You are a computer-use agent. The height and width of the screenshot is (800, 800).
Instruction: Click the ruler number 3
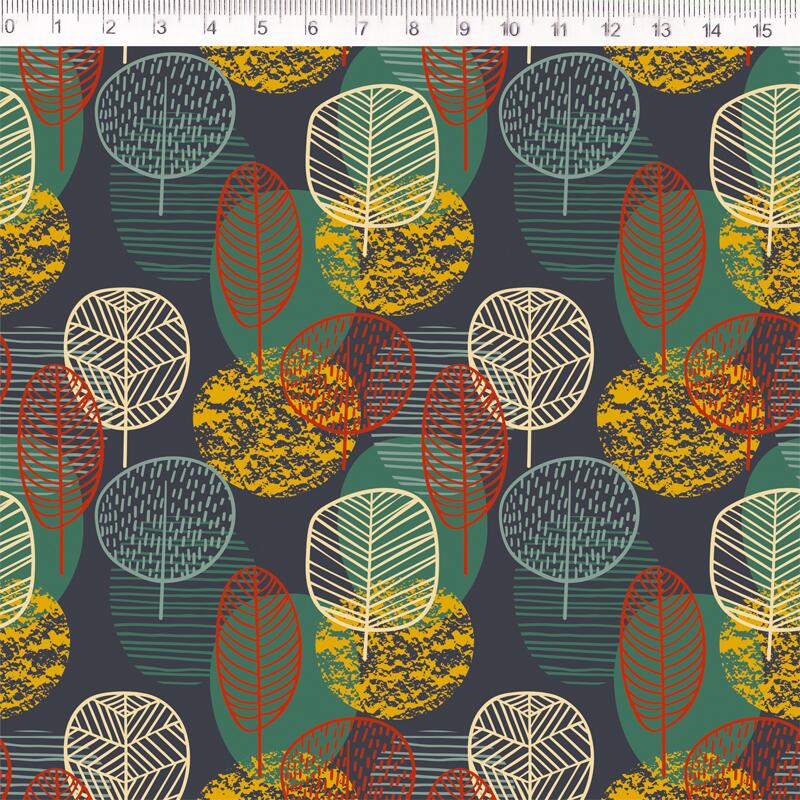(161, 28)
